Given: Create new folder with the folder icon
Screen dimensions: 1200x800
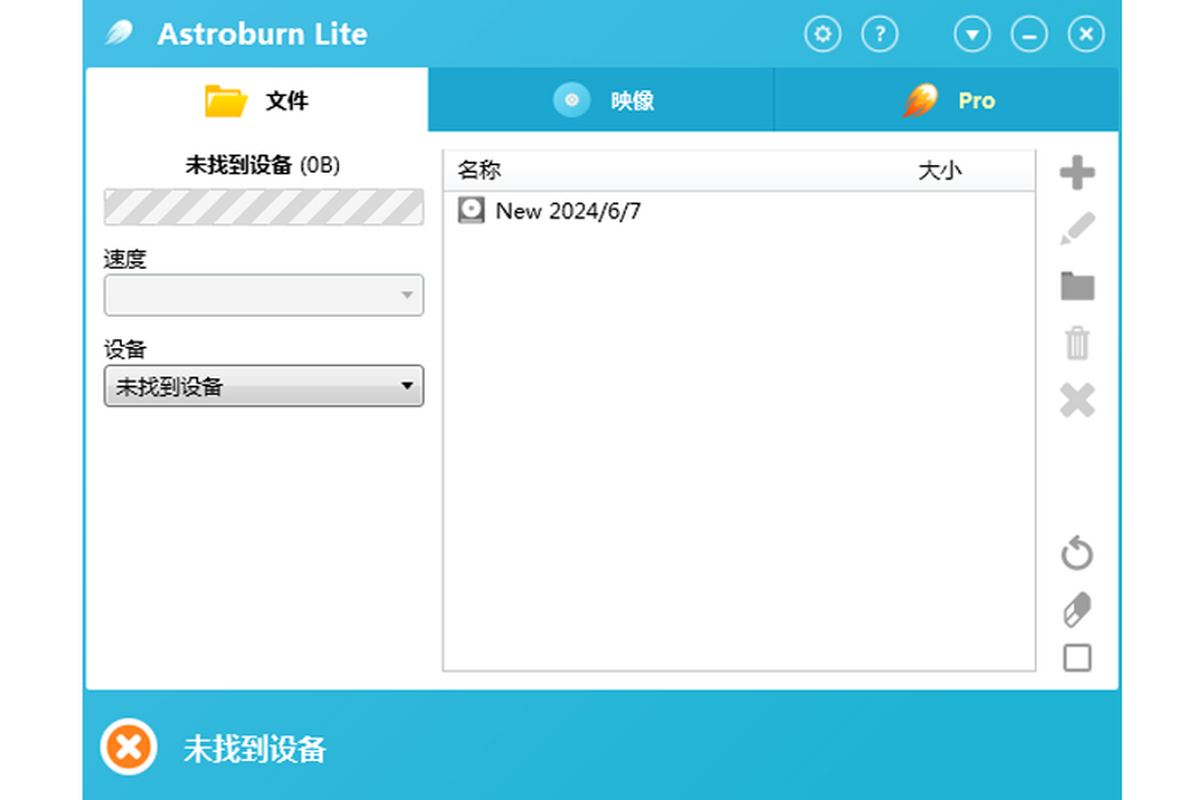Looking at the screenshot, I should coord(1077,286).
